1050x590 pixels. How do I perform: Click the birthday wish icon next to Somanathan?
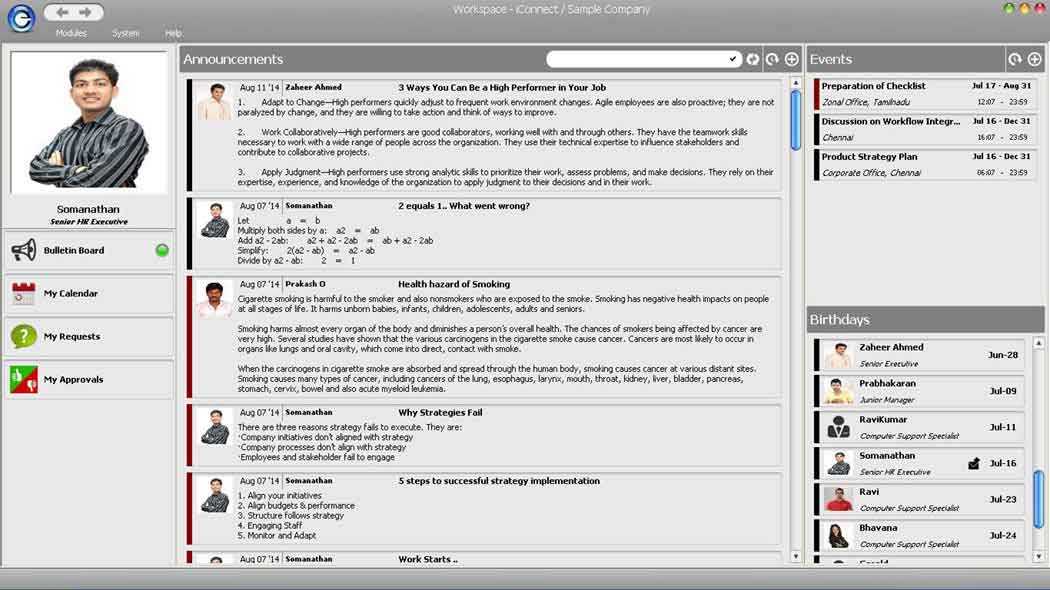coord(974,464)
